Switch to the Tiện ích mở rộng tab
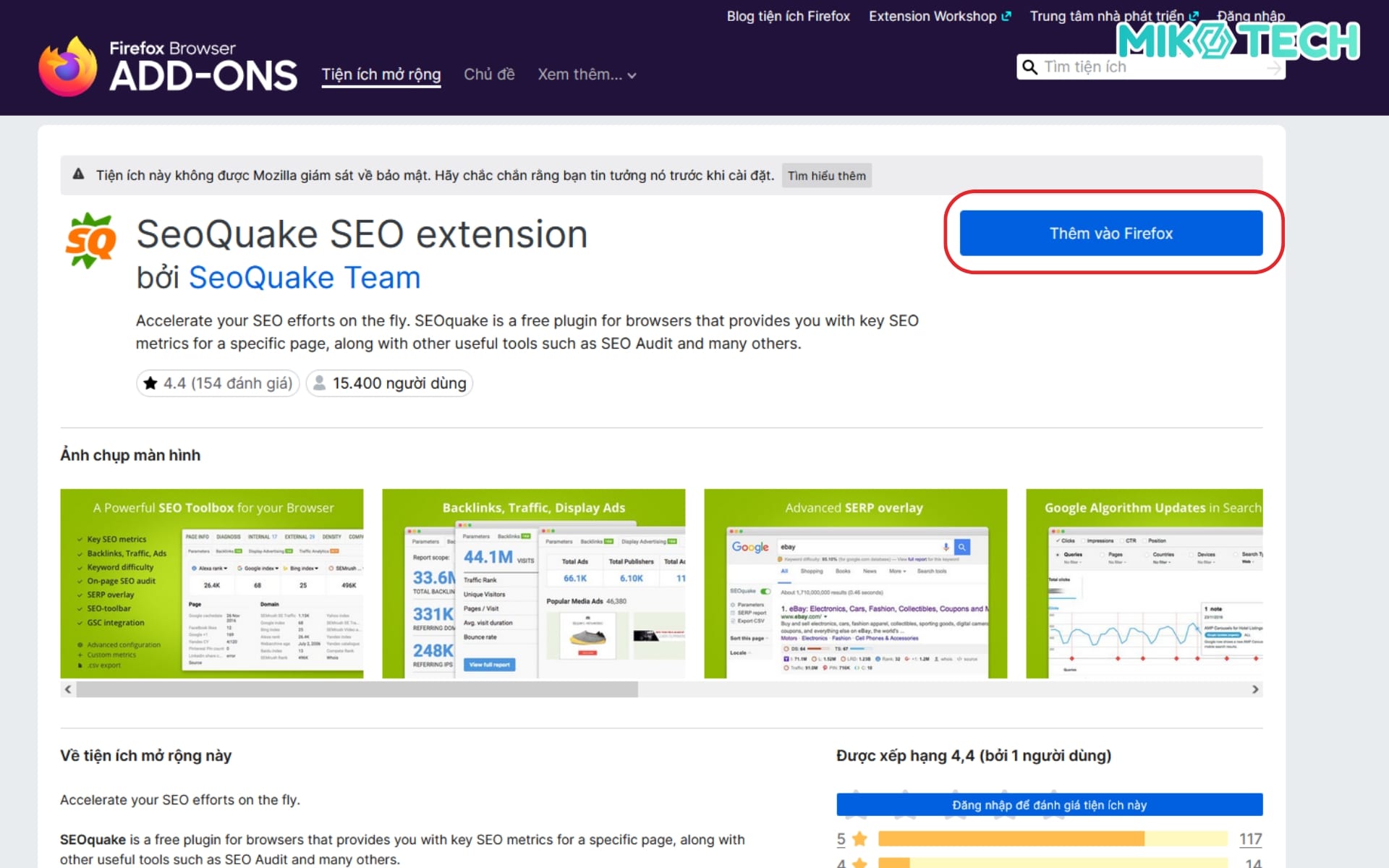The image size is (1389, 868). [x=381, y=74]
